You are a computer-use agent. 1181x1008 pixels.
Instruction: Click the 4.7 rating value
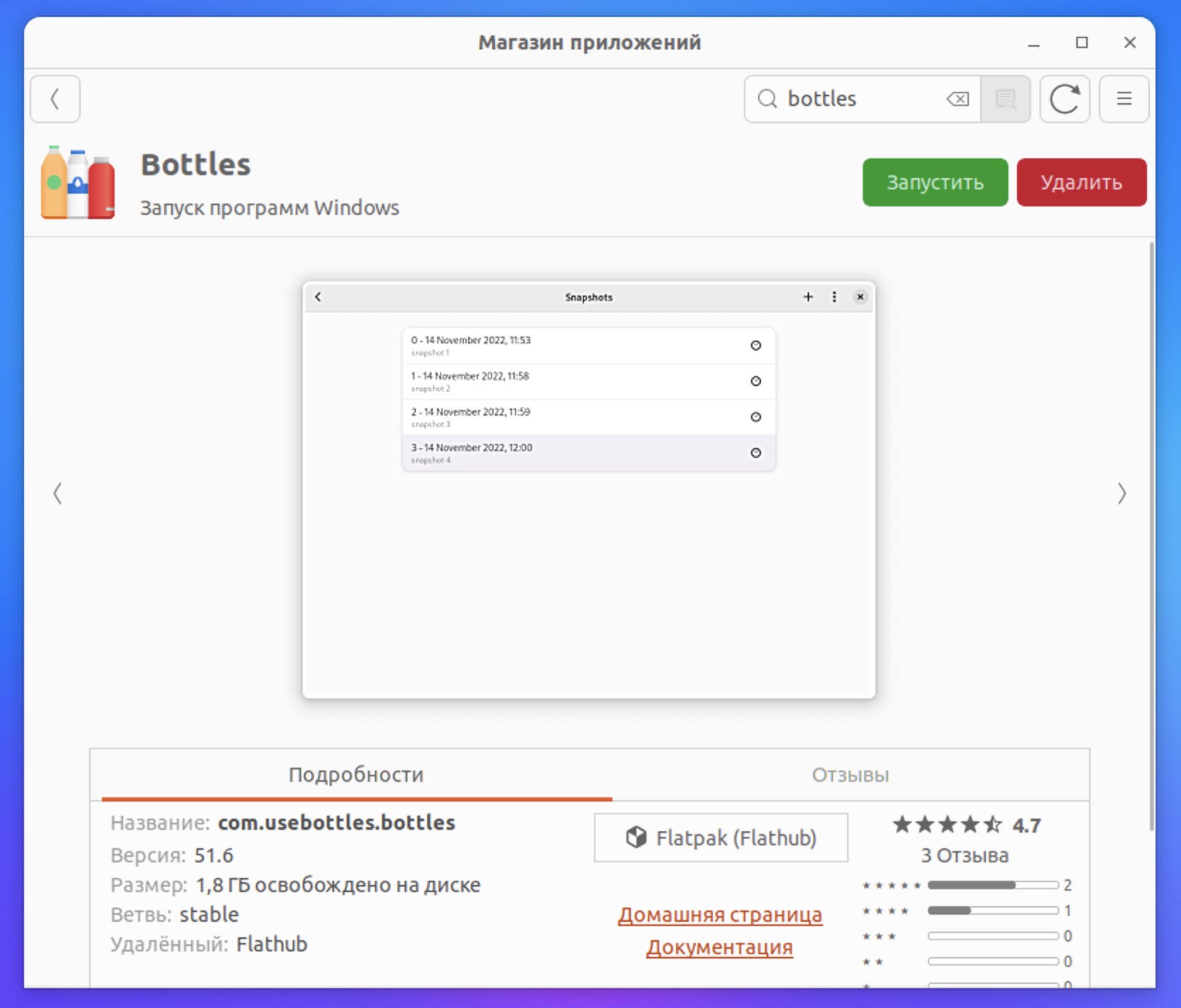[1026, 825]
